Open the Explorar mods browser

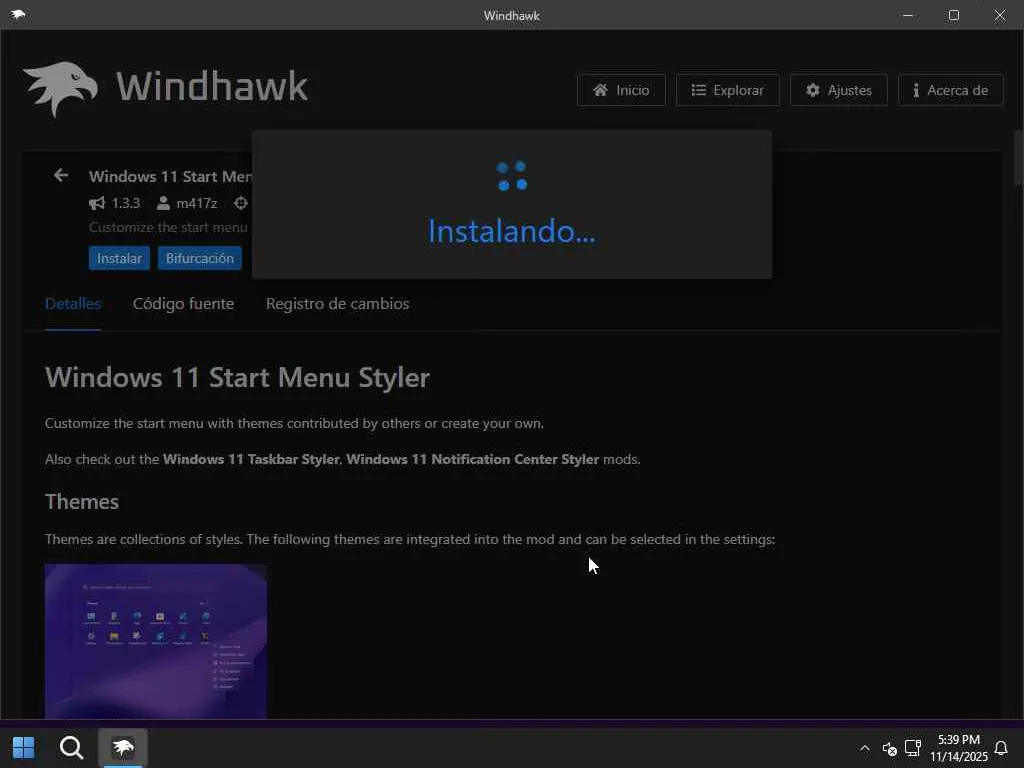pos(728,90)
